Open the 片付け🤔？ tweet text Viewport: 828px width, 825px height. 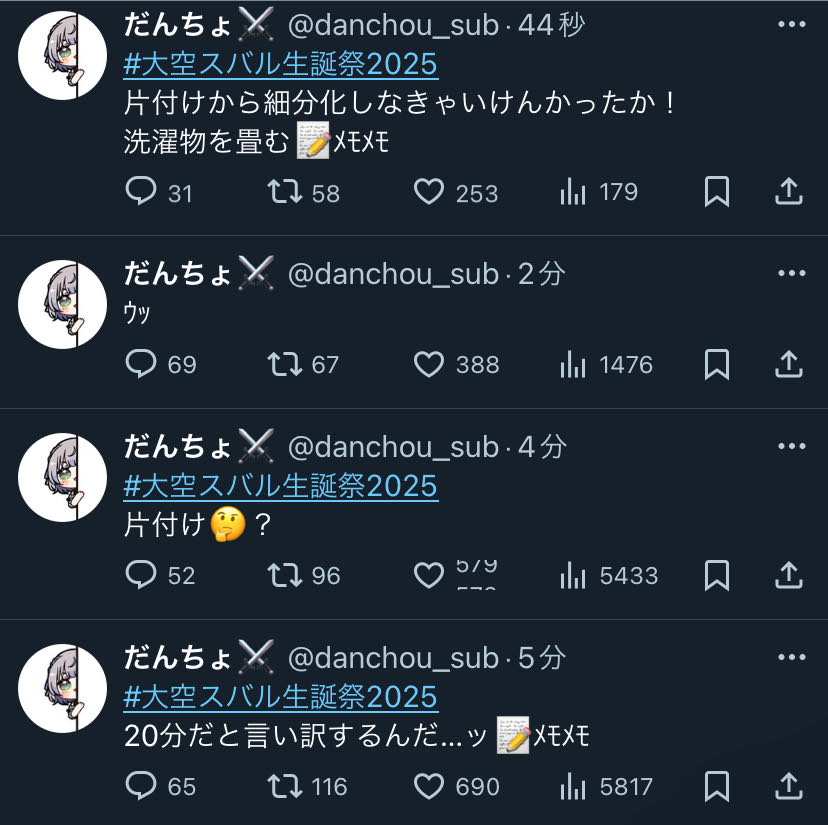click(x=197, y=525)
